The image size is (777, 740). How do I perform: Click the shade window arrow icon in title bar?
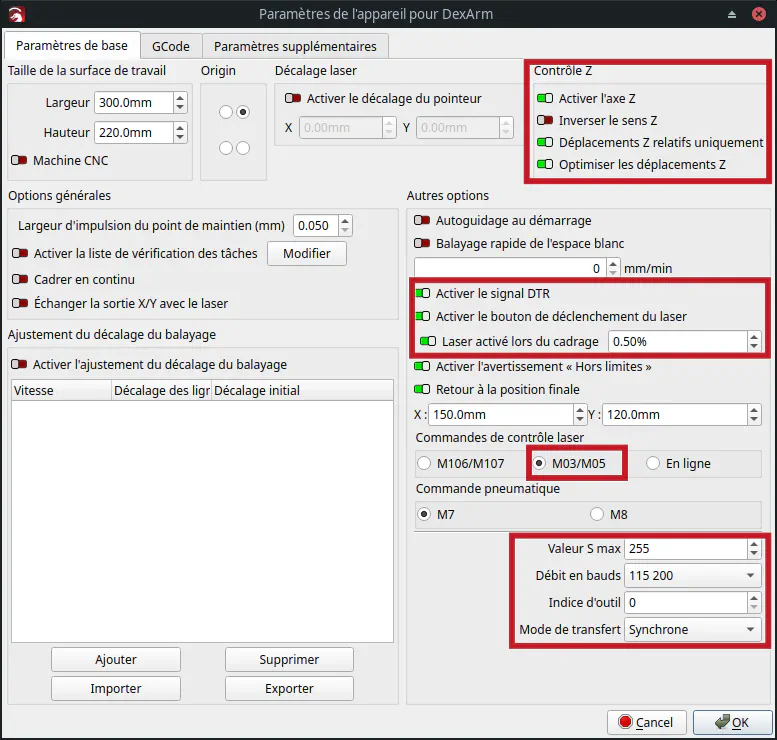[732, 14]
